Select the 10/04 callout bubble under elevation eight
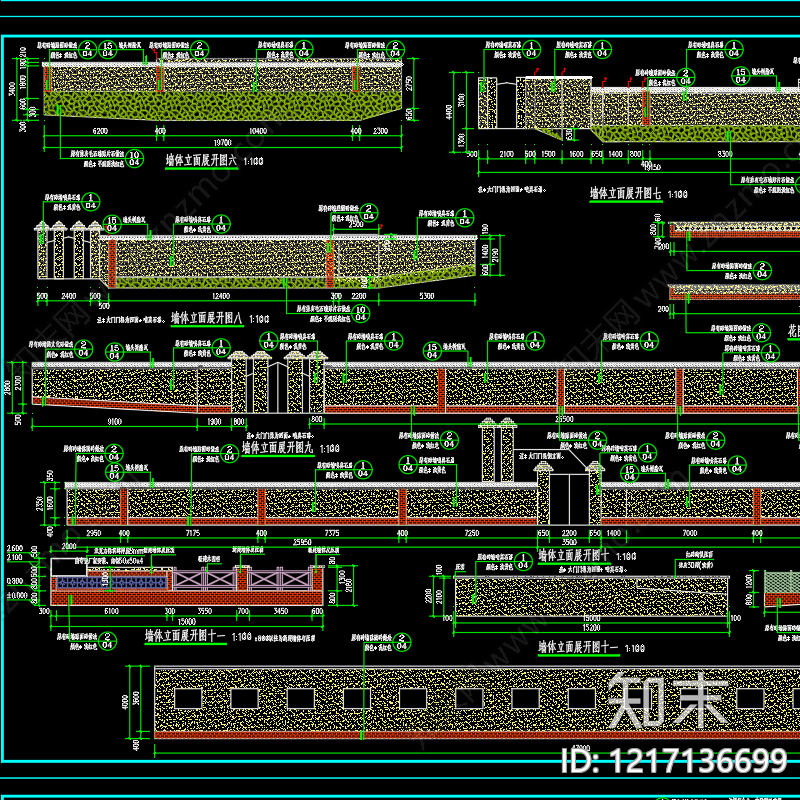The width and height of the screenshot is (800, 800). (360, 313)
